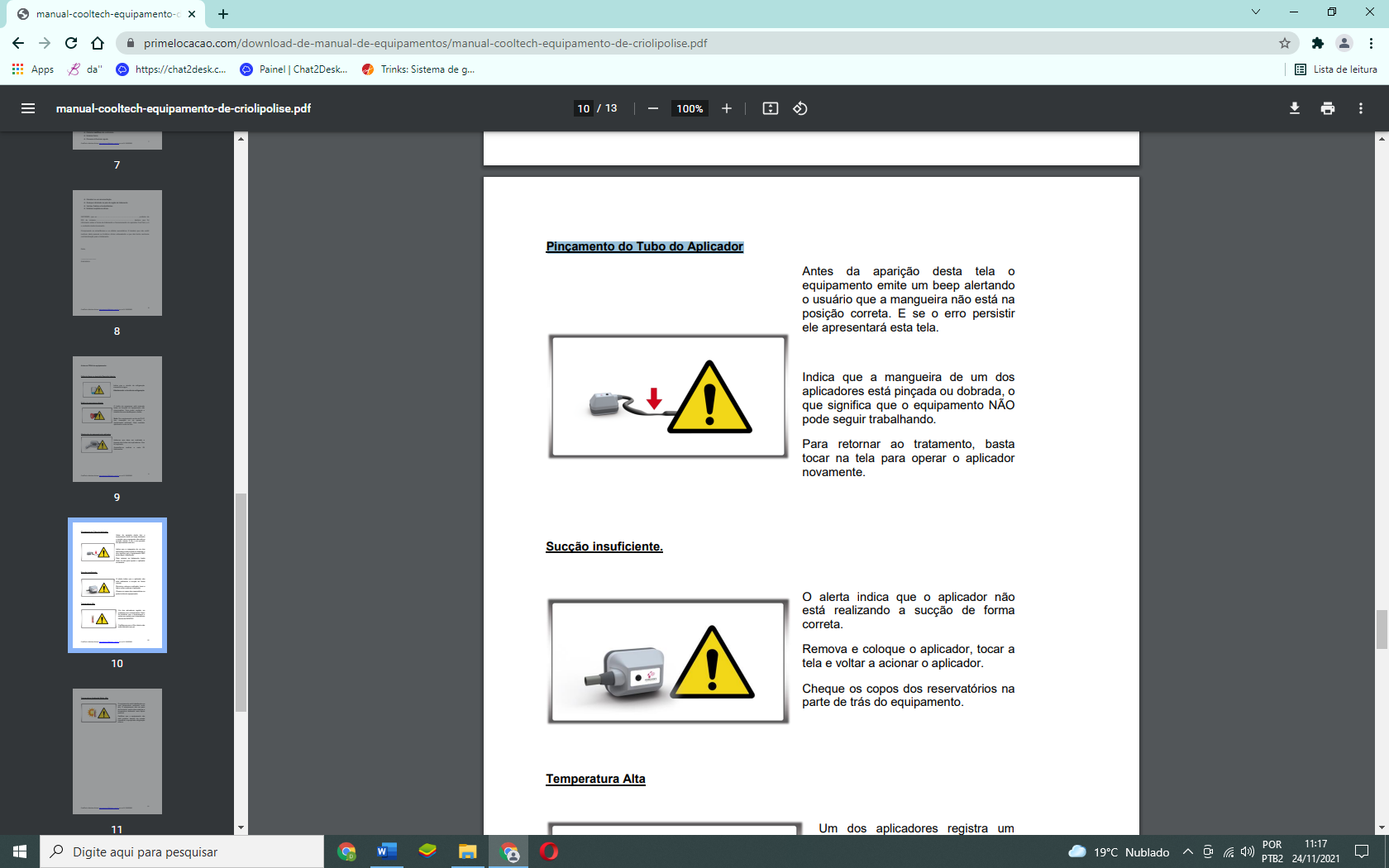1389x868 pixels.
Task: Open Lista de leitura panel
Action: click(x=1336, y=69)
